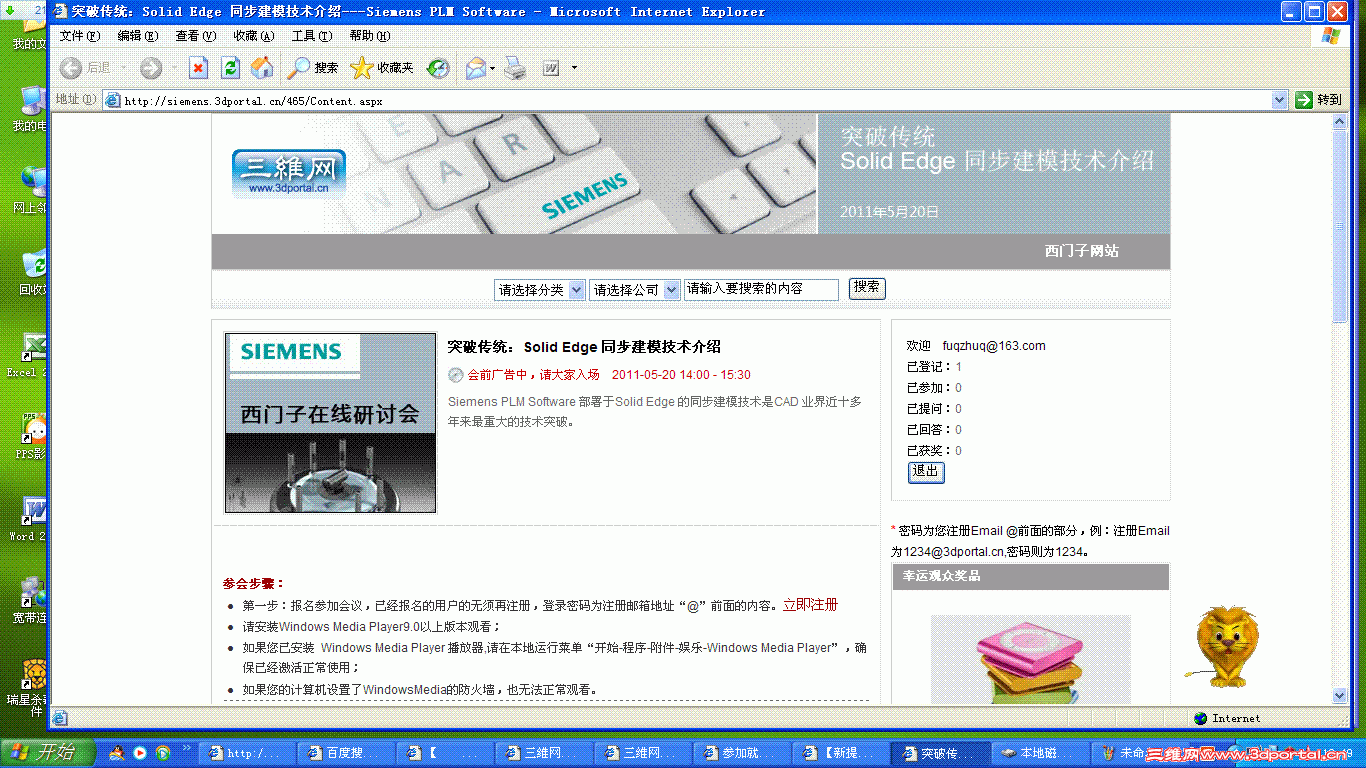Switch to the 本地磁 taskbar window

pos(1039,753)
